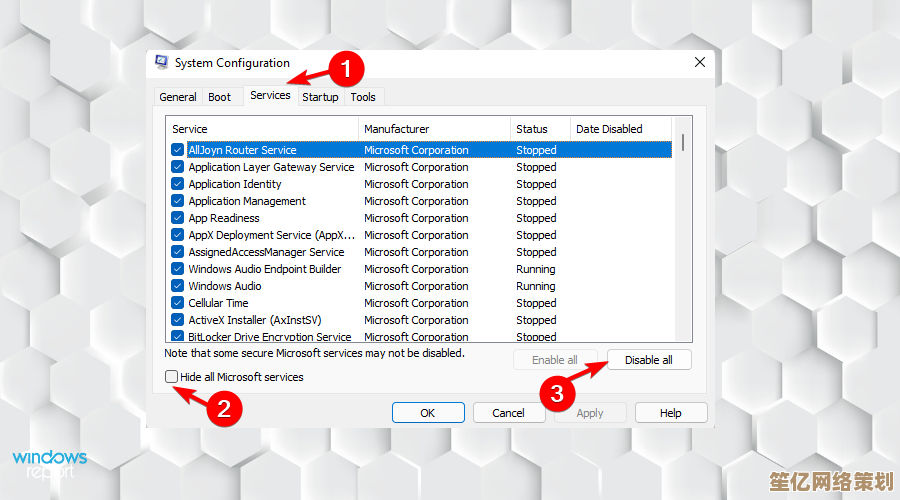Sort by the Service column header
Viewport: 900px width, 500px height.
[x=261, y=129]
